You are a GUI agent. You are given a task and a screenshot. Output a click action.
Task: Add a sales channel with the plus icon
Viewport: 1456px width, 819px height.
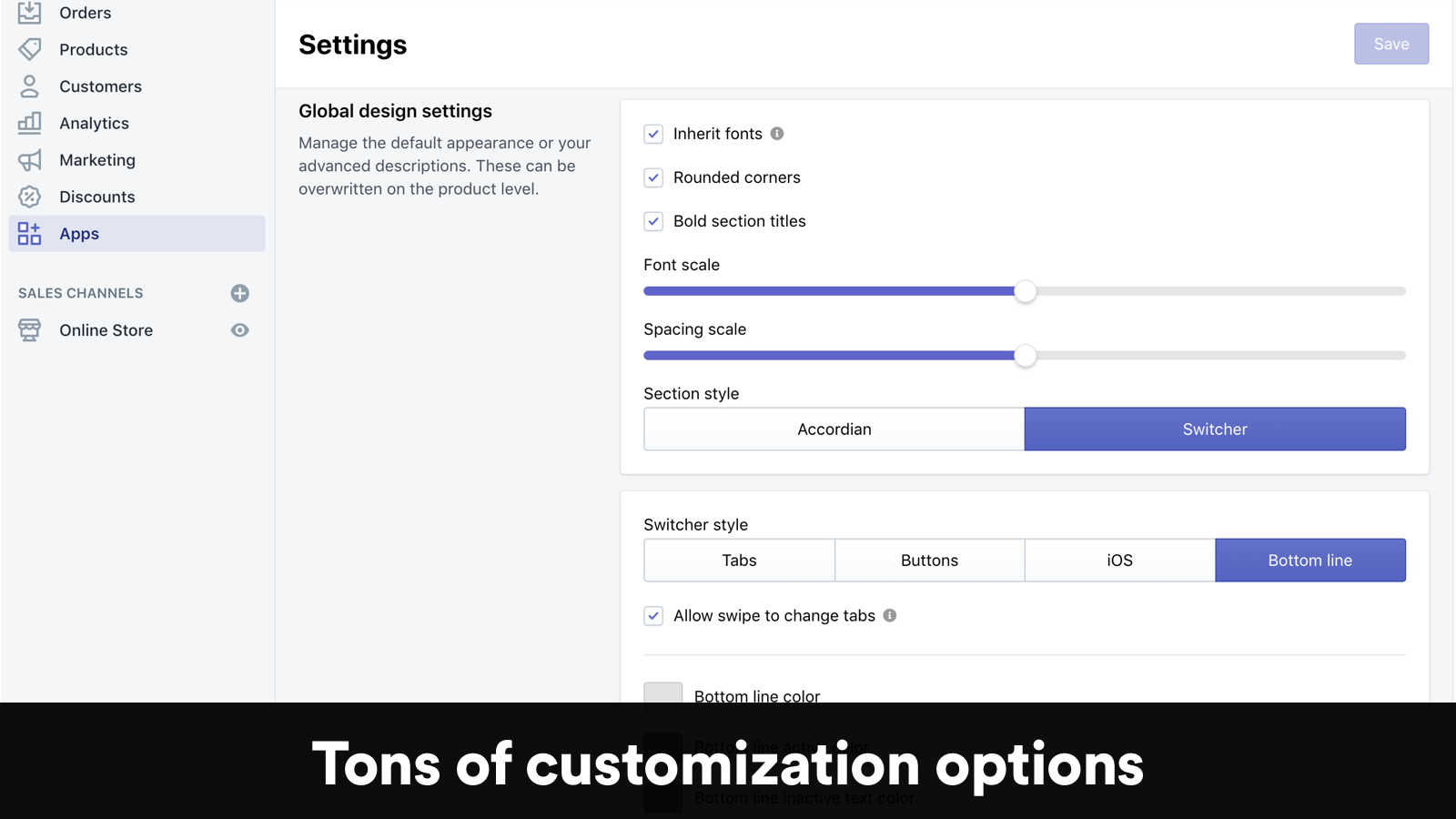click(x=239, y=293)
